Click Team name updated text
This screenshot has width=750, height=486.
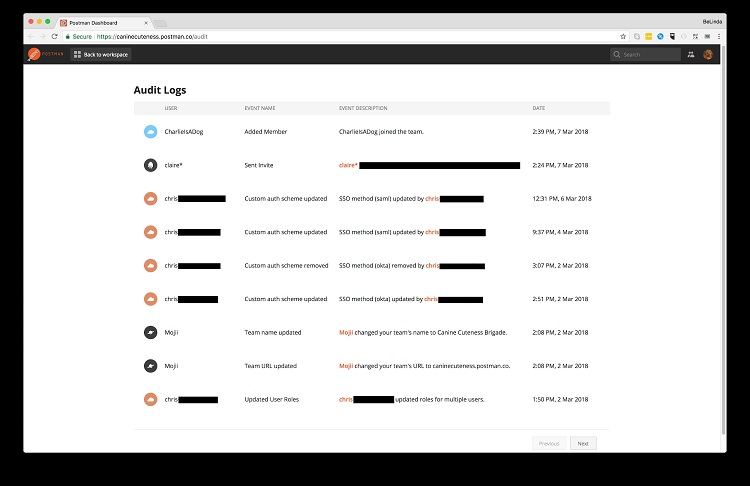coord(273,332)
